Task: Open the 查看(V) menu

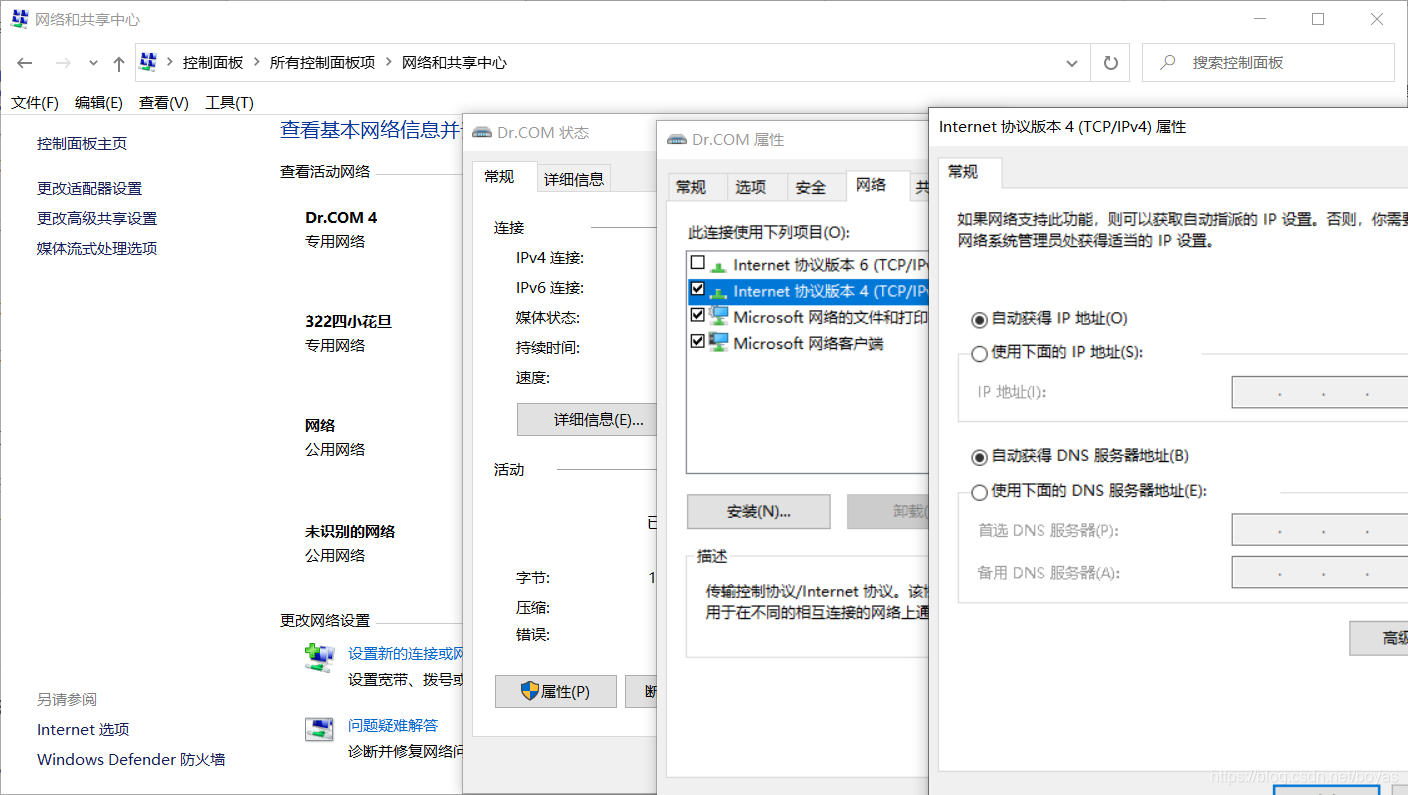Action: pos(164,102)
